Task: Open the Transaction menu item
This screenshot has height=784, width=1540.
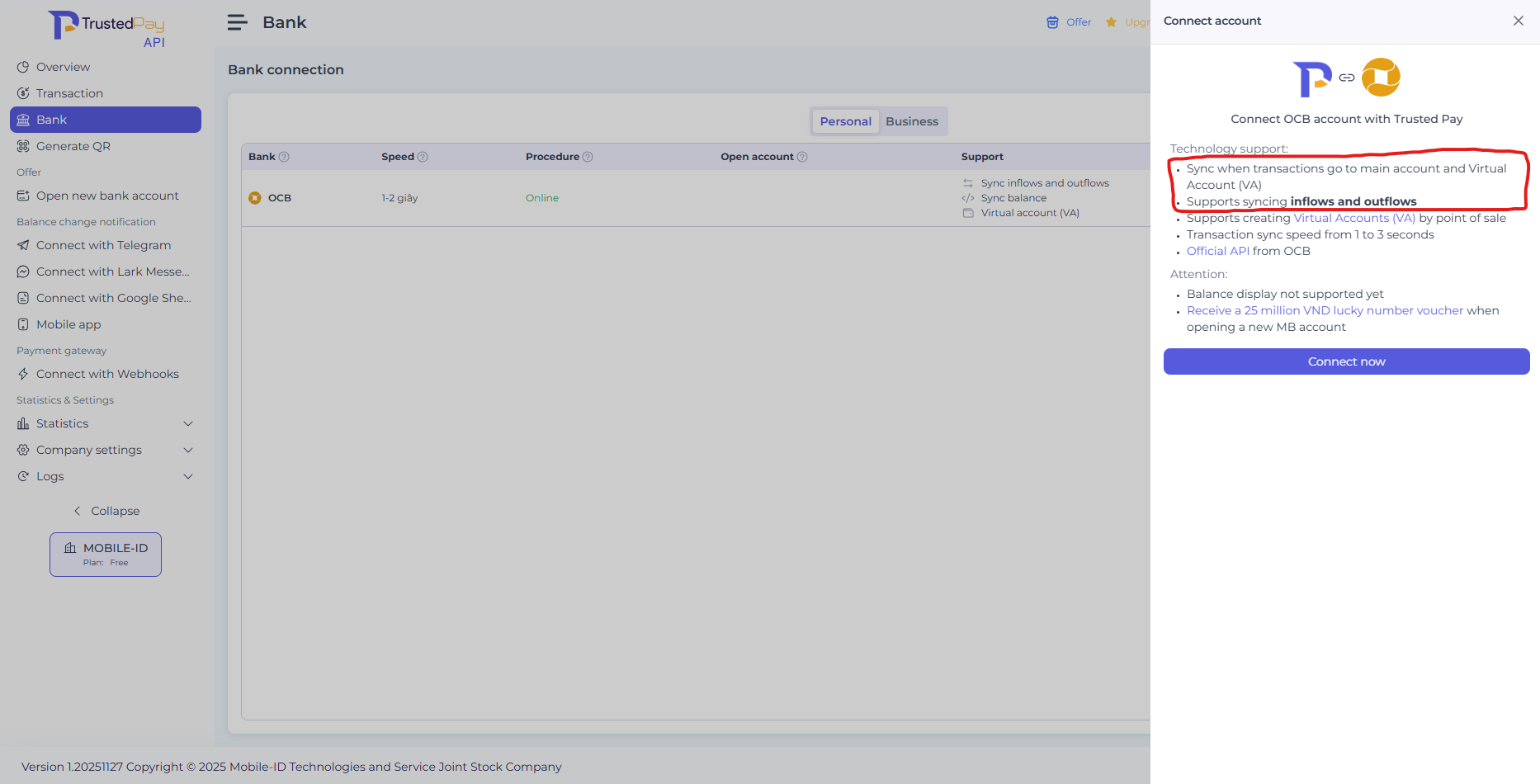Action: [106, 93]
